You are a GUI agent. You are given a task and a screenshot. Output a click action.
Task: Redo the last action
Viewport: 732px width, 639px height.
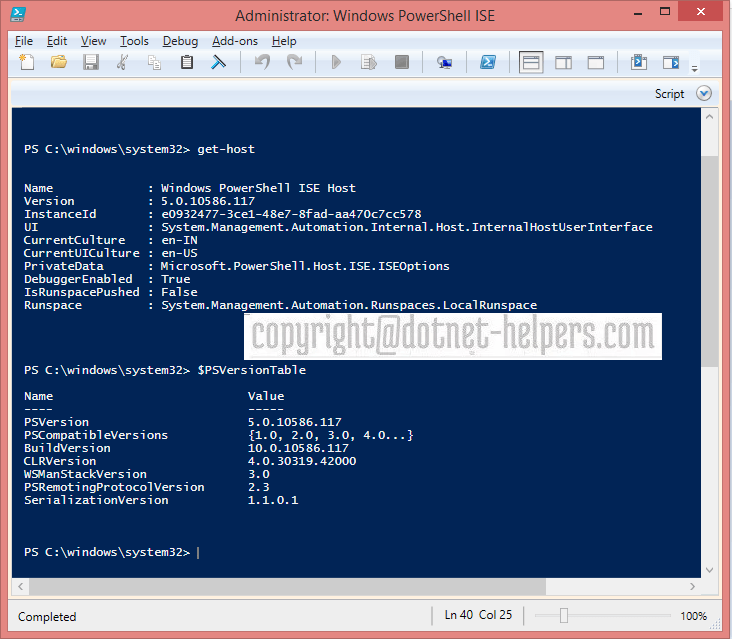[x=294, y=62]
